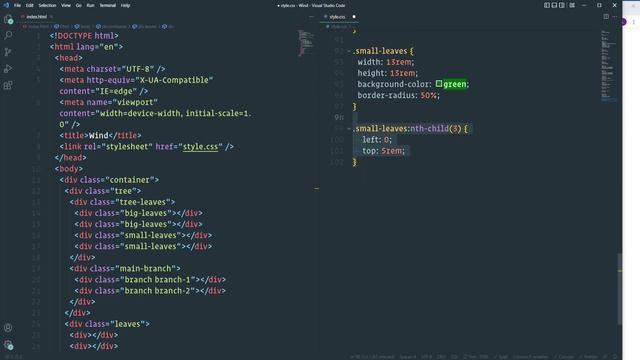640x360 pixels.
Task: Place cursor on 'height: 13rem;' line
Action: coord(388,73)
